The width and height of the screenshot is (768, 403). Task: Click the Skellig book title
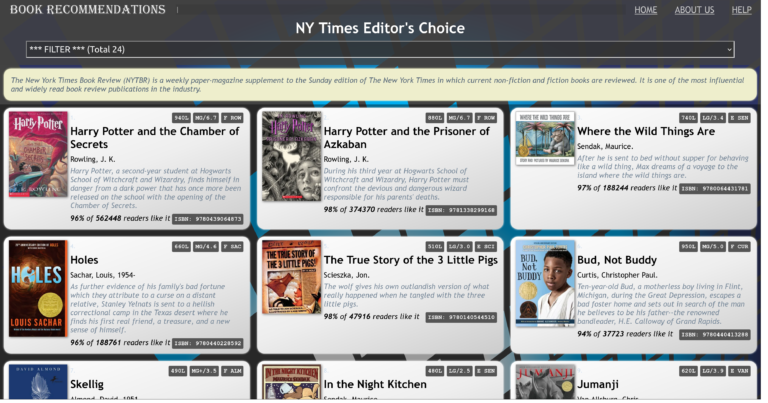tap(87, 384)
